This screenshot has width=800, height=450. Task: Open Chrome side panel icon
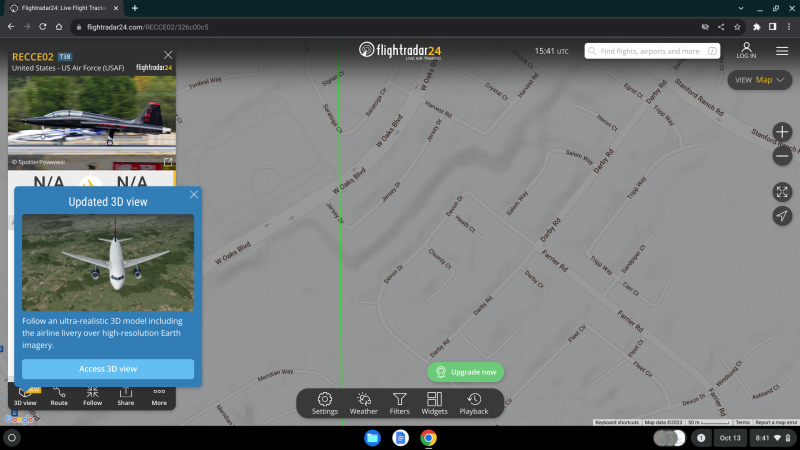point(772,27)
